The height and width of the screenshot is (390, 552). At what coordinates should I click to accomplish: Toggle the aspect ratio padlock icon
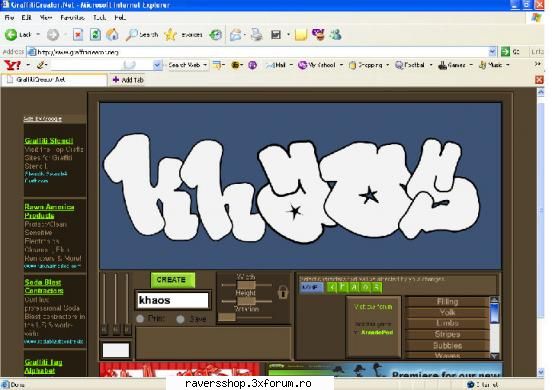[283, 292]
